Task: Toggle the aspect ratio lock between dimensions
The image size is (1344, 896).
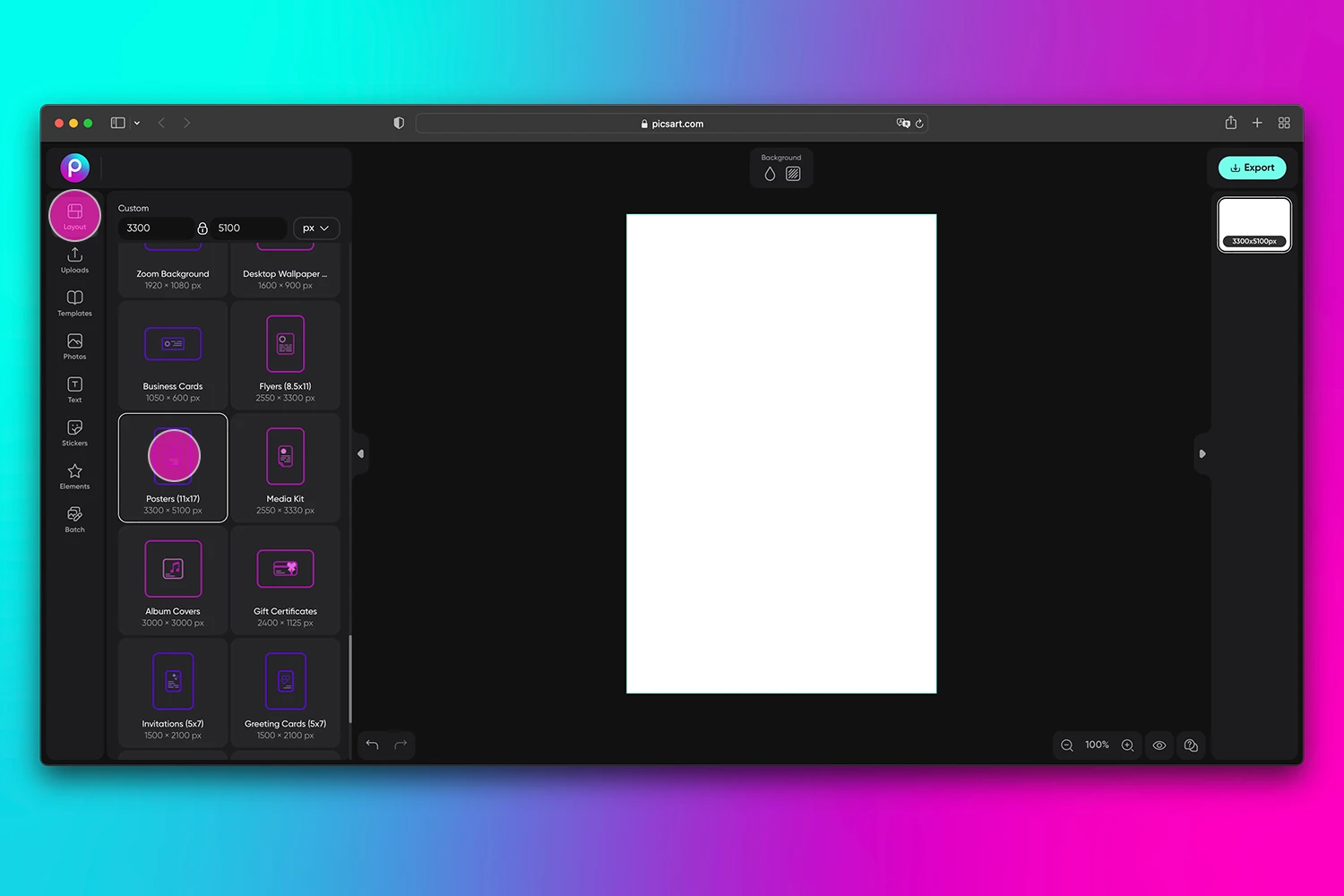Action: click(202, 228)
